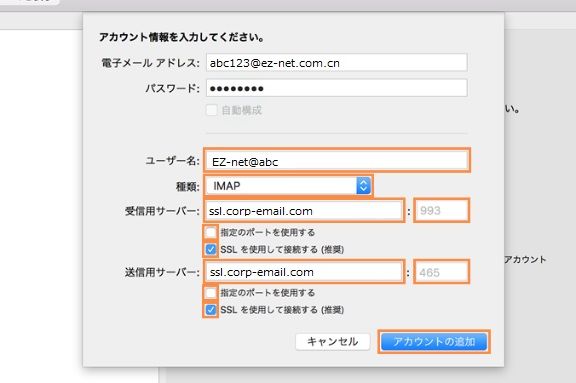Click the アカウントの追加 button

click(x=434, y=342)
